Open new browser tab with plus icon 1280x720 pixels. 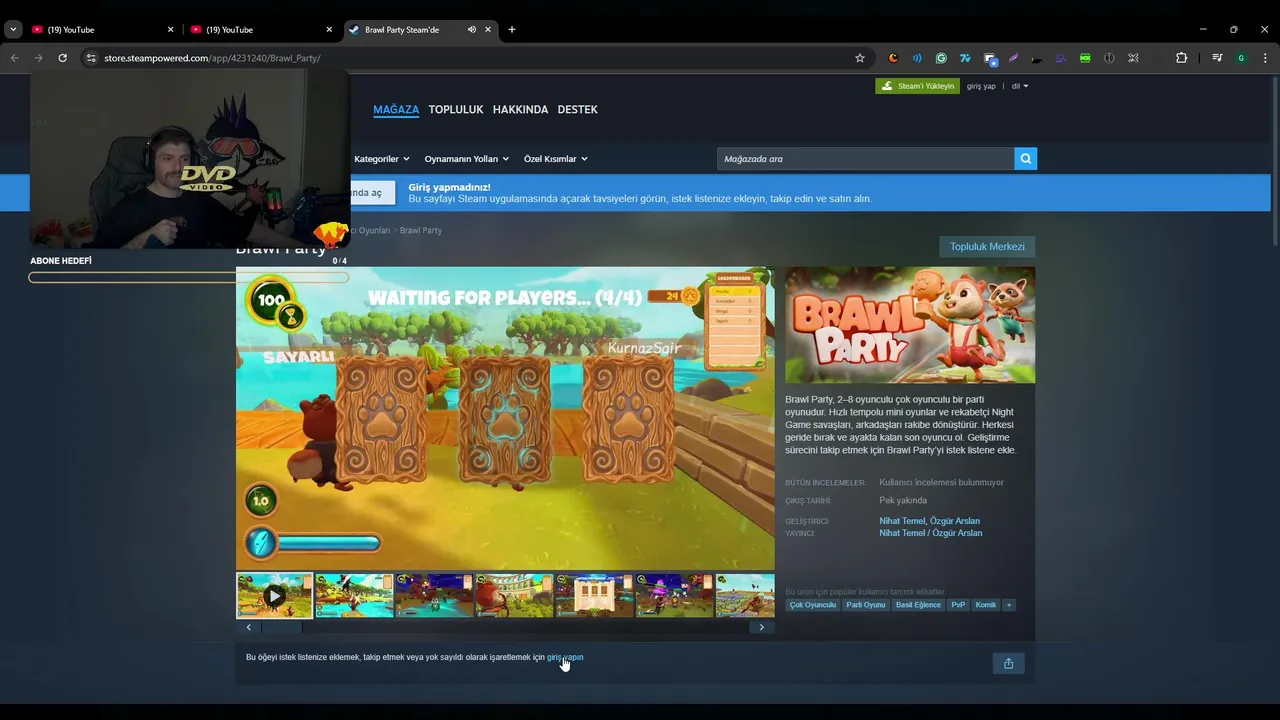tap(512, 29)
